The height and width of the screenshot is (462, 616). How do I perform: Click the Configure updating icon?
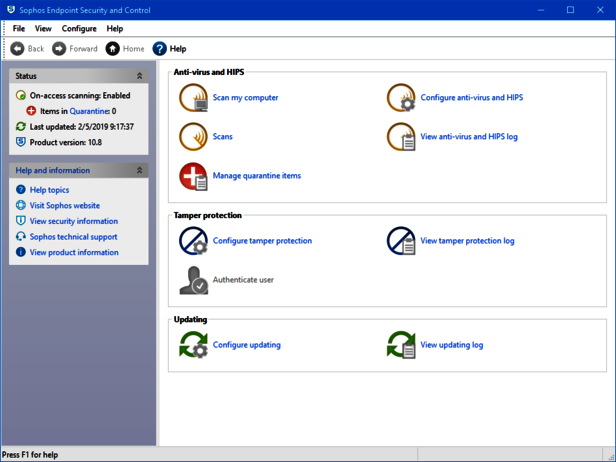(x=193, y=345)
